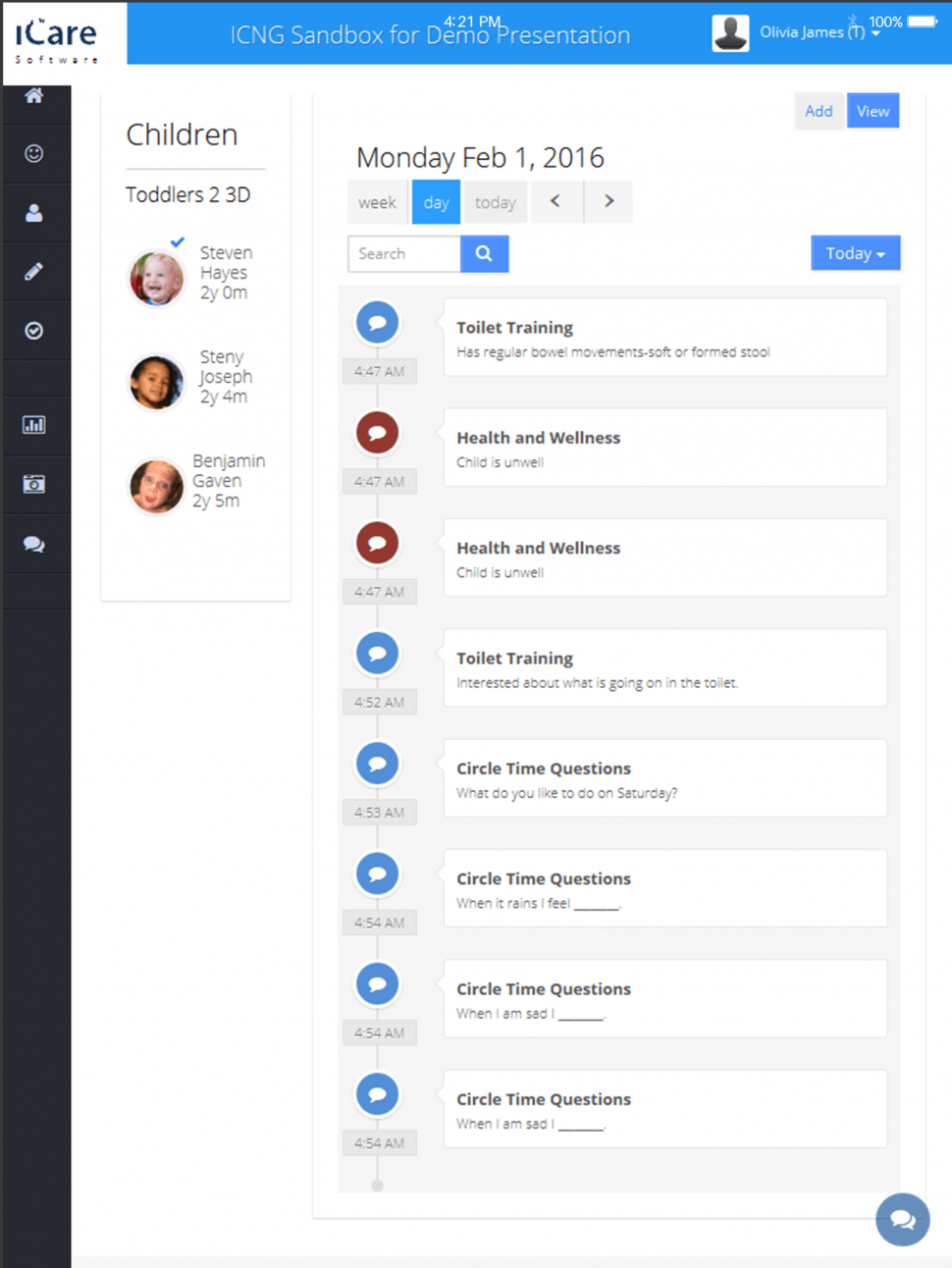The image size is (952, 1268).
Task: Open 'When it rains I feel' entry
Action: coord(665,888)
